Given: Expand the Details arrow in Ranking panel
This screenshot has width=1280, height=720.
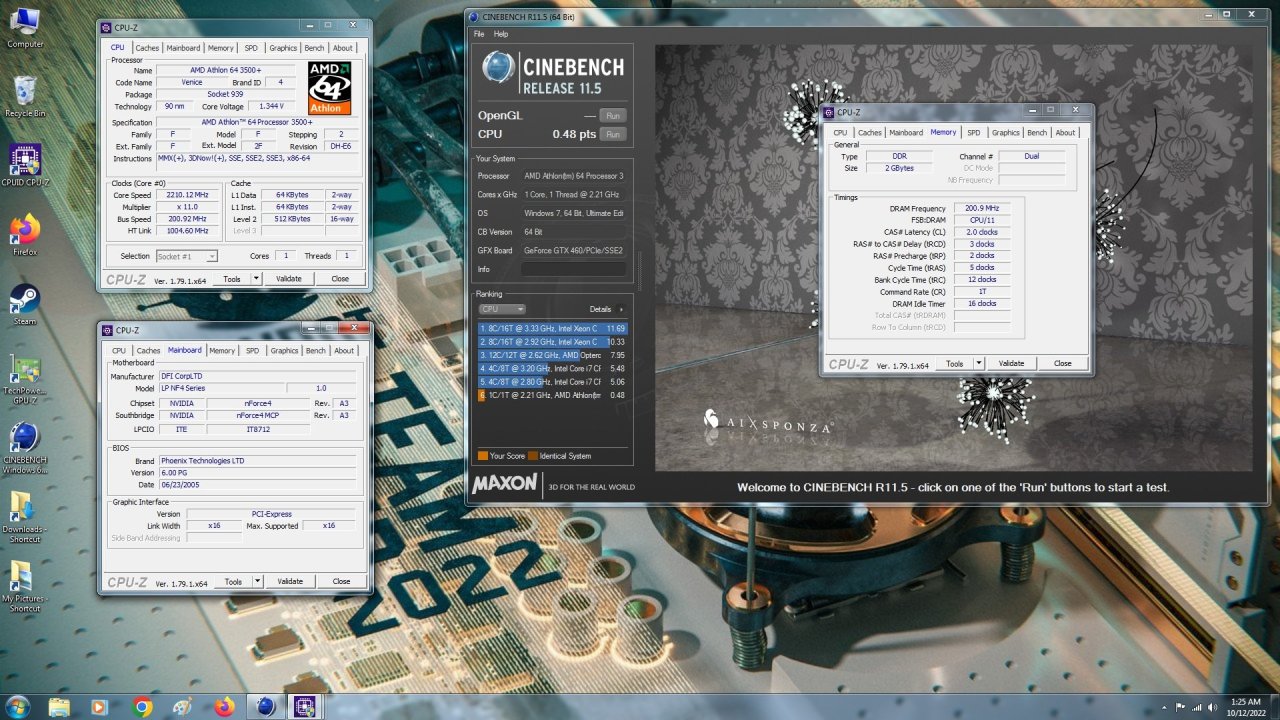Looking at the screenshot, I should 620,310.
